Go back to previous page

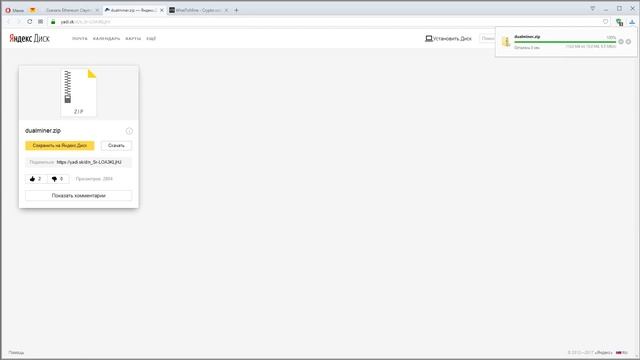9,22
